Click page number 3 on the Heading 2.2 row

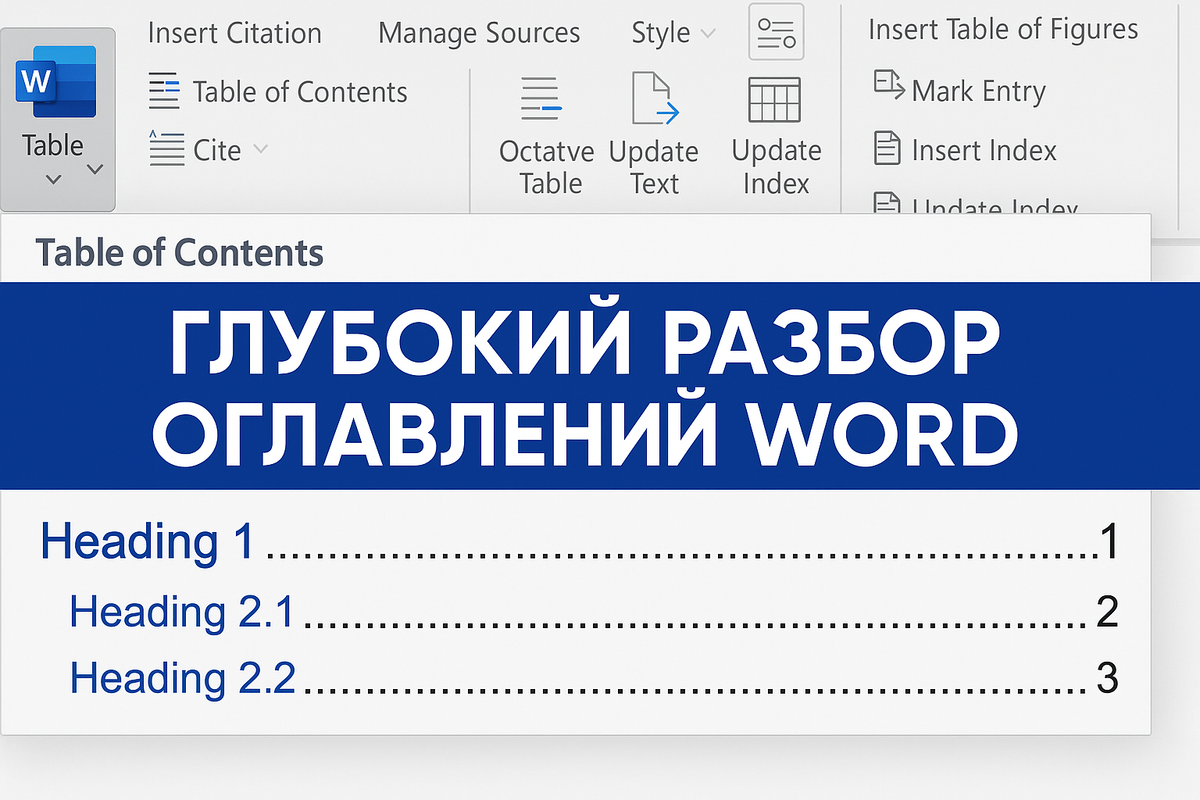click(x=1107, y=677)
